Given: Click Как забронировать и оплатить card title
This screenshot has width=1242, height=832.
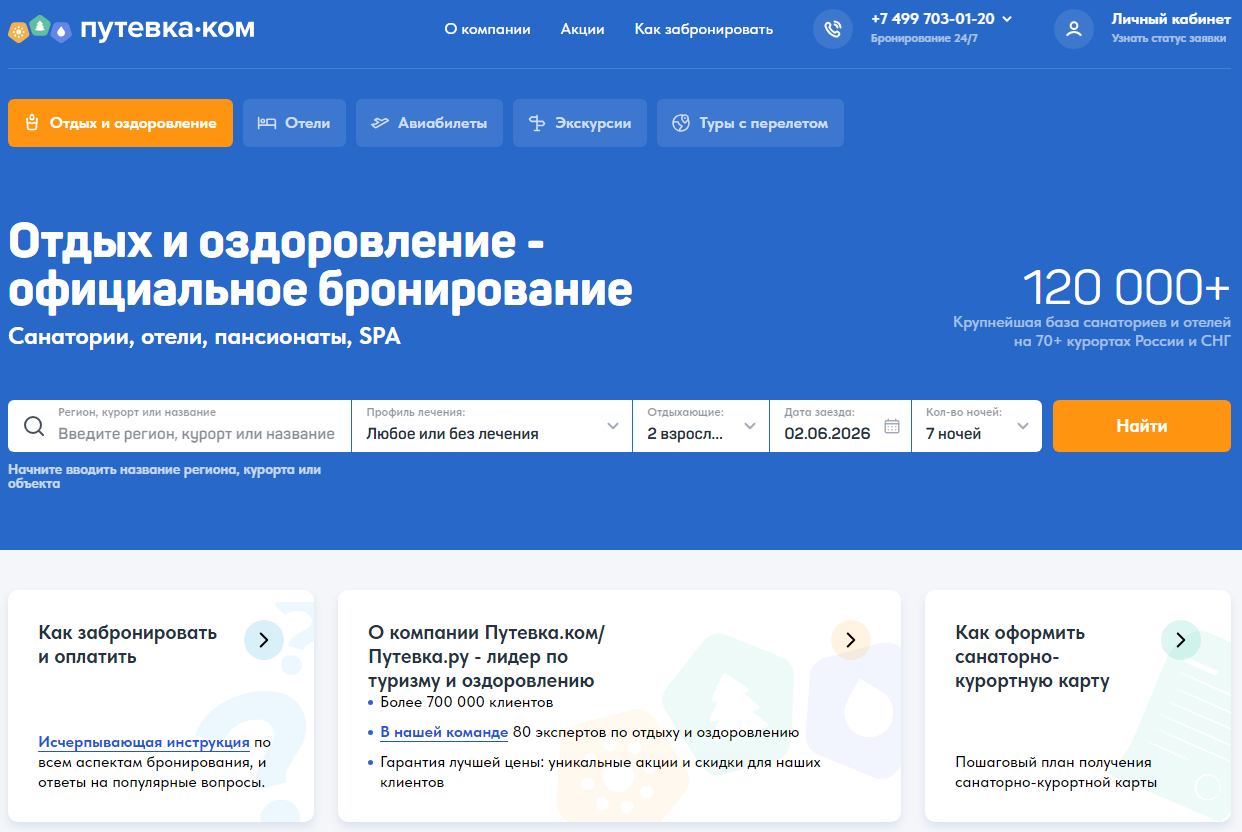Looking at the screenshot, I should pyautogui.click(x=127, y=645).
